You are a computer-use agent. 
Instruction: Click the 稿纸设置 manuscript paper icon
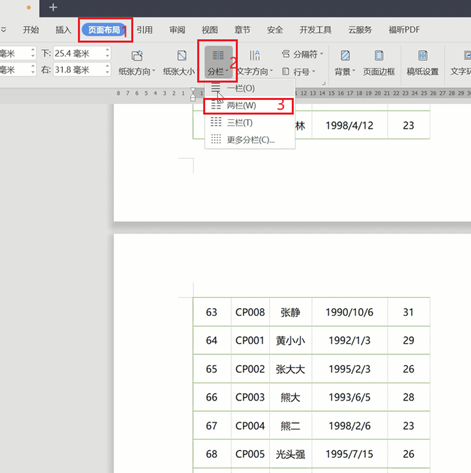(423, 55)
